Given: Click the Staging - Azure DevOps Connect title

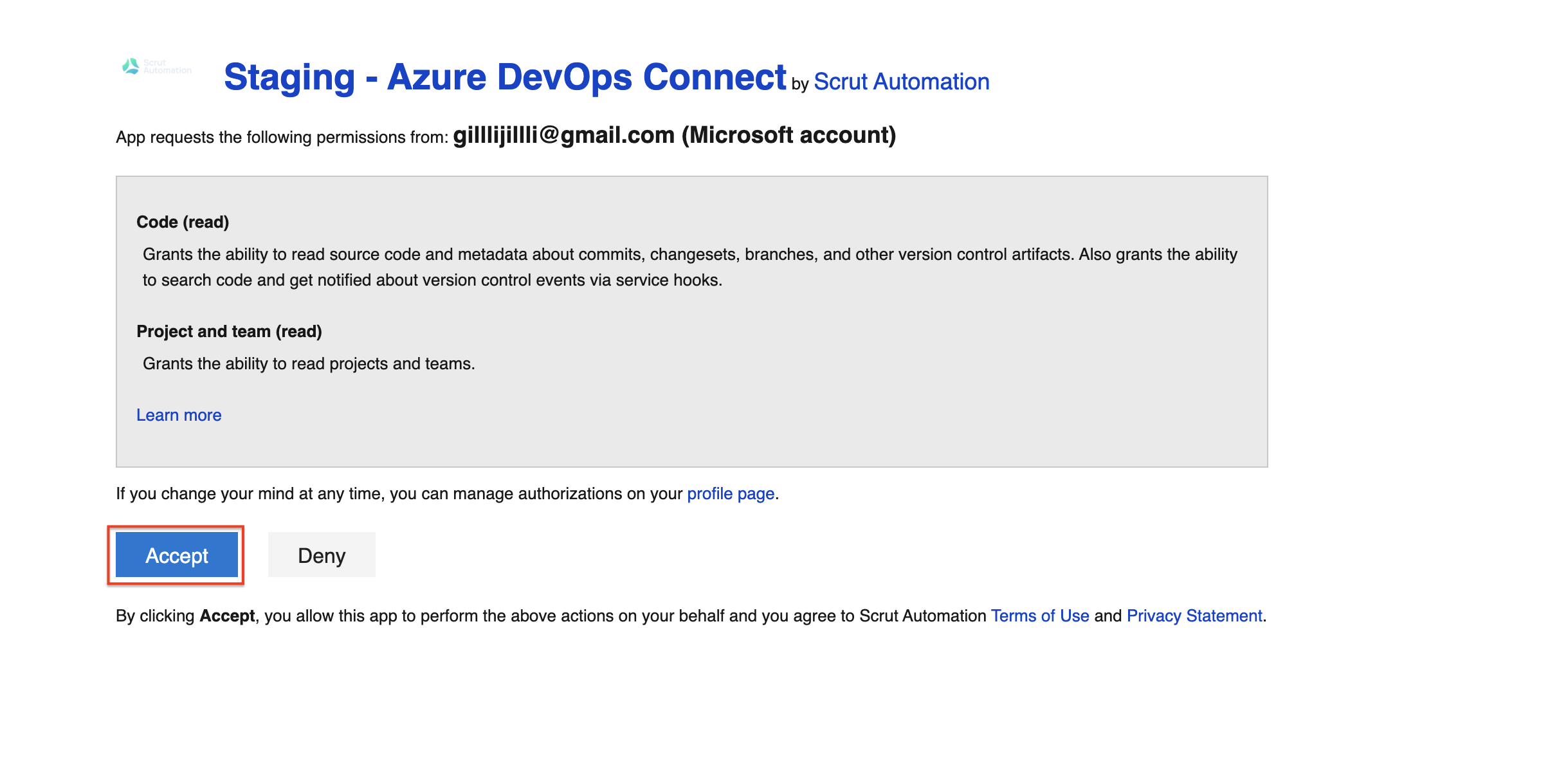Looking at the screenshot, I should click(505, 77).
